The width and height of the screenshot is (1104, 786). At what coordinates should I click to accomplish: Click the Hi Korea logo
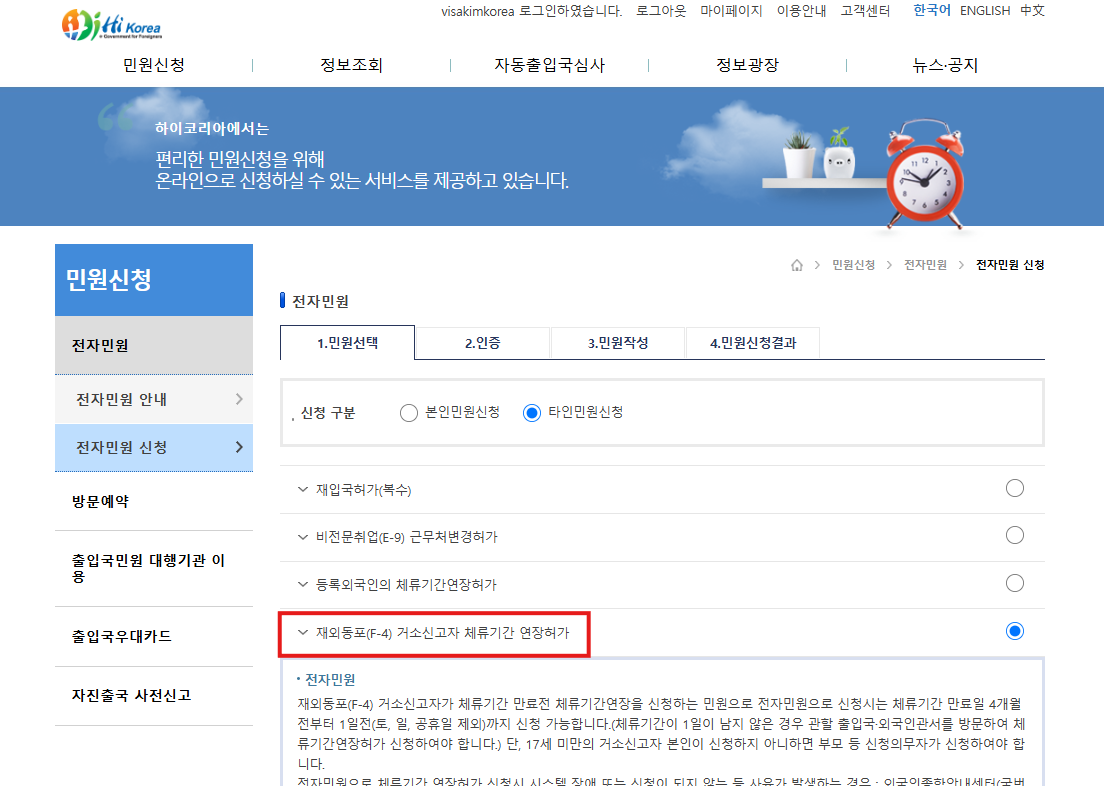[112, 25]
